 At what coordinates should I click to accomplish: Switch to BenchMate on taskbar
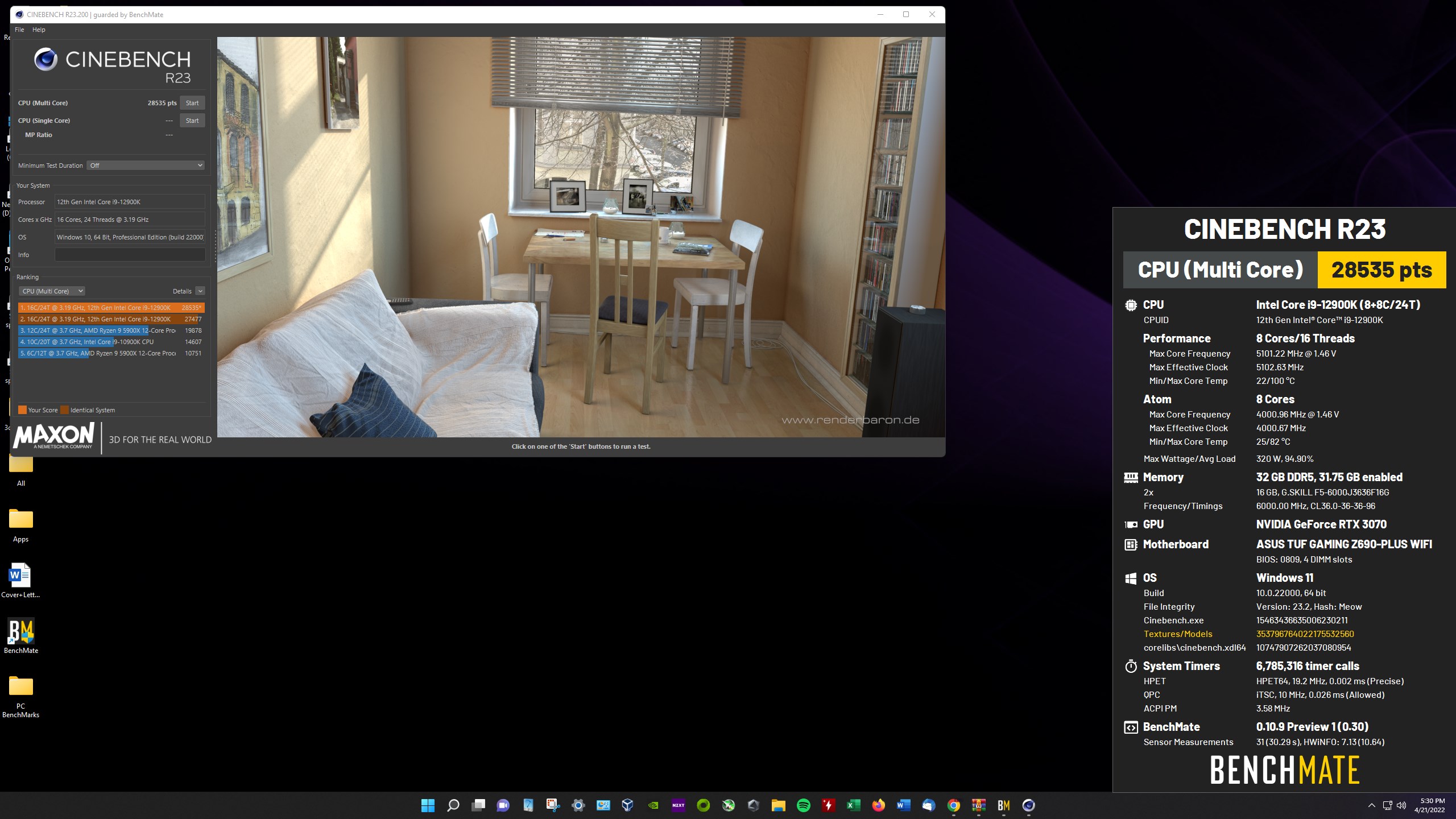click(x=1003, y=805)
